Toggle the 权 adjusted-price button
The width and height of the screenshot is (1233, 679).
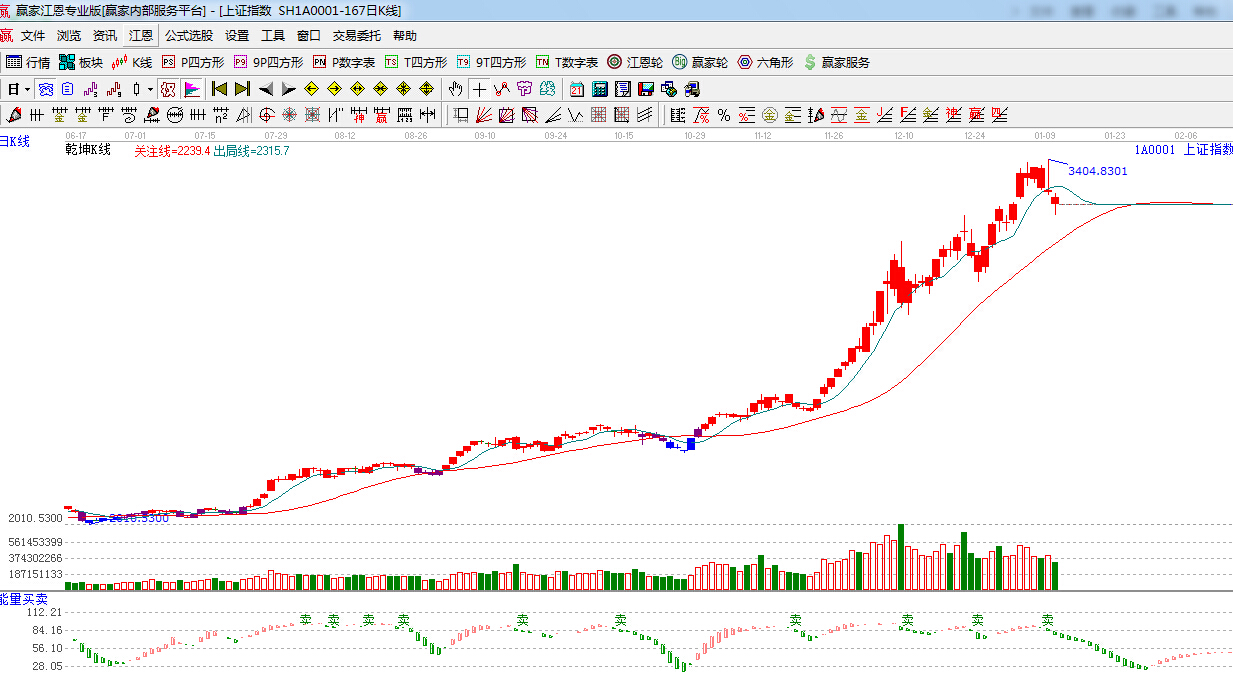tap(169, 89)
